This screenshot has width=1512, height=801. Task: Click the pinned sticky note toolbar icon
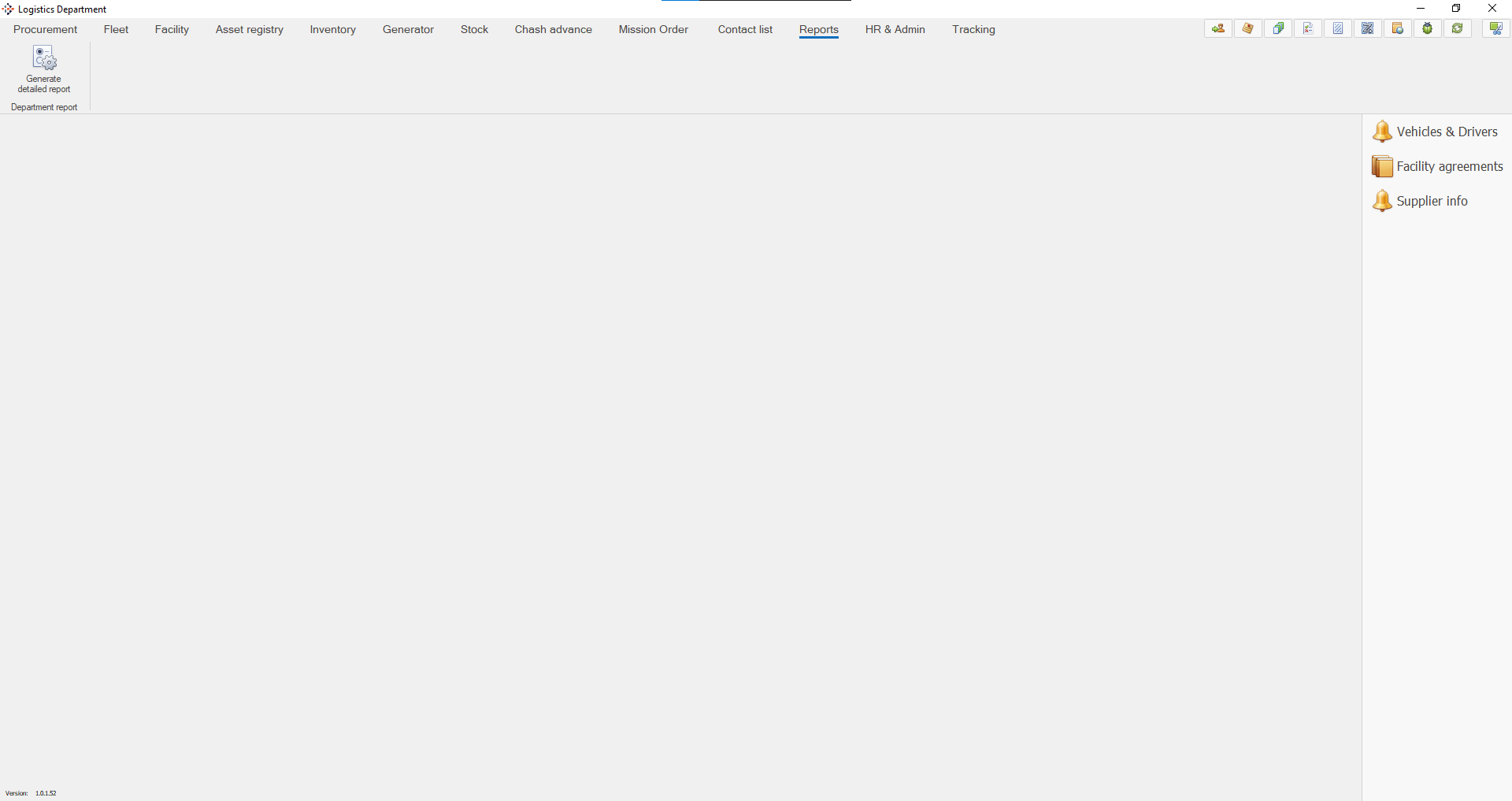[x=1247, y=29]
